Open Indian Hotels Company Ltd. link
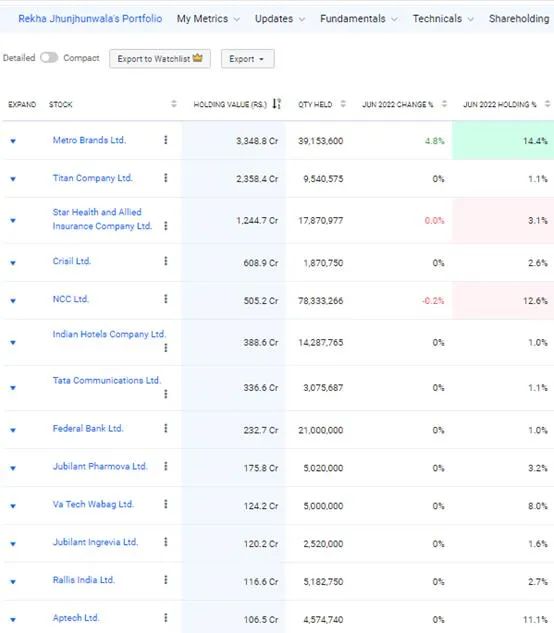The image size is (554, 633). (109, 334)
